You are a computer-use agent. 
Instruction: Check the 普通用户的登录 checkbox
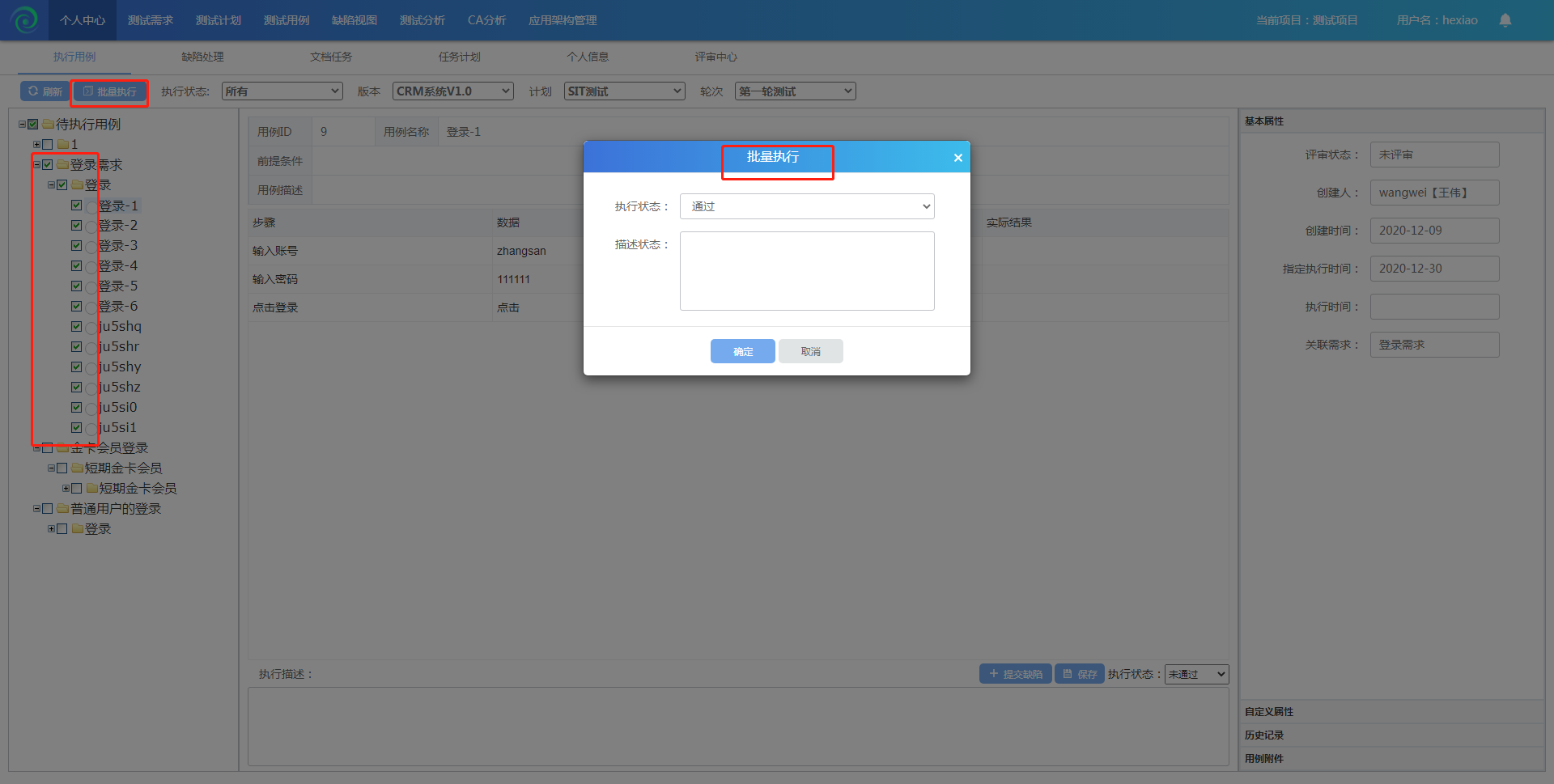pos(48,509)
